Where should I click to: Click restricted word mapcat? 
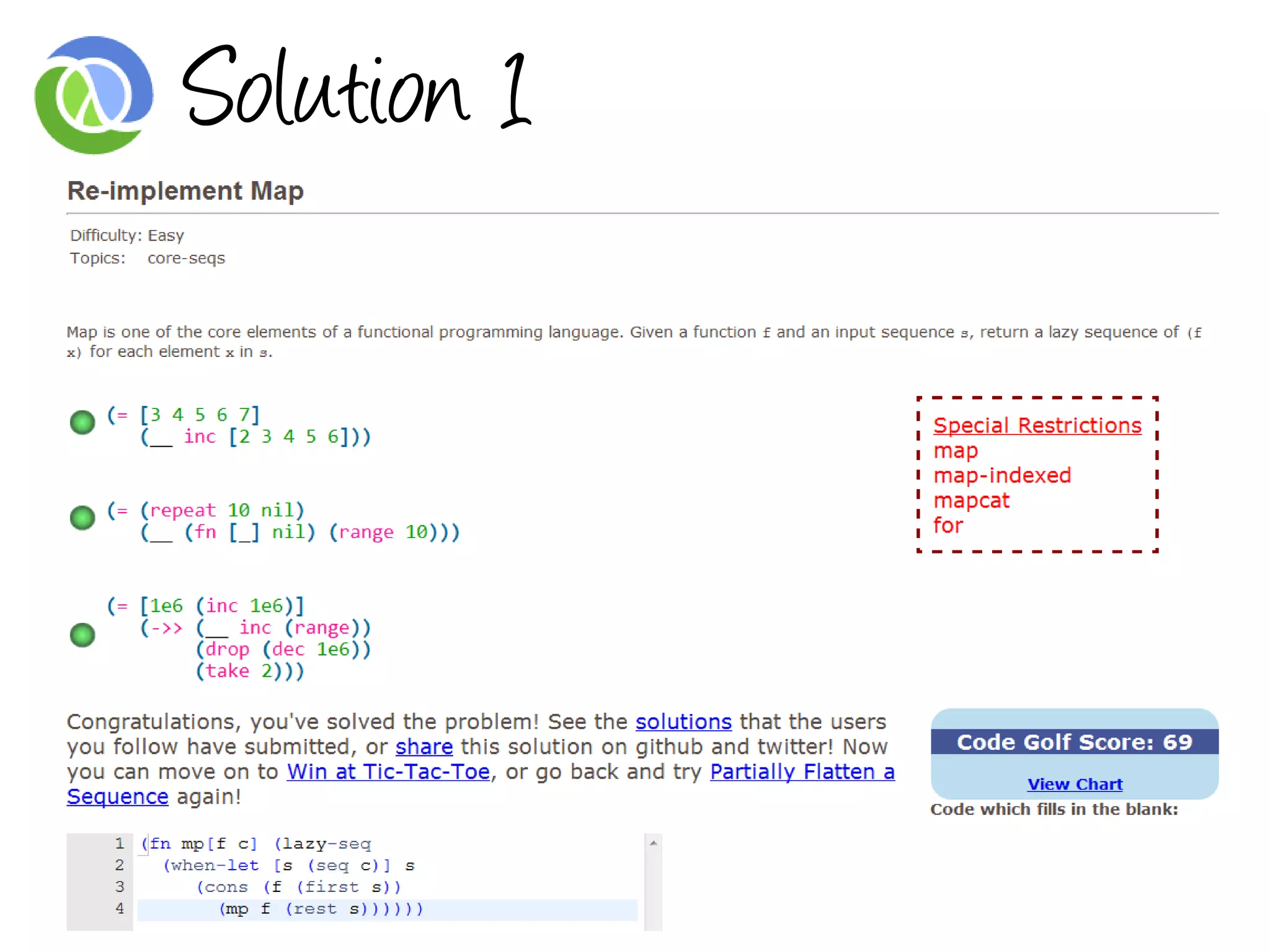[x=971, y=500]
